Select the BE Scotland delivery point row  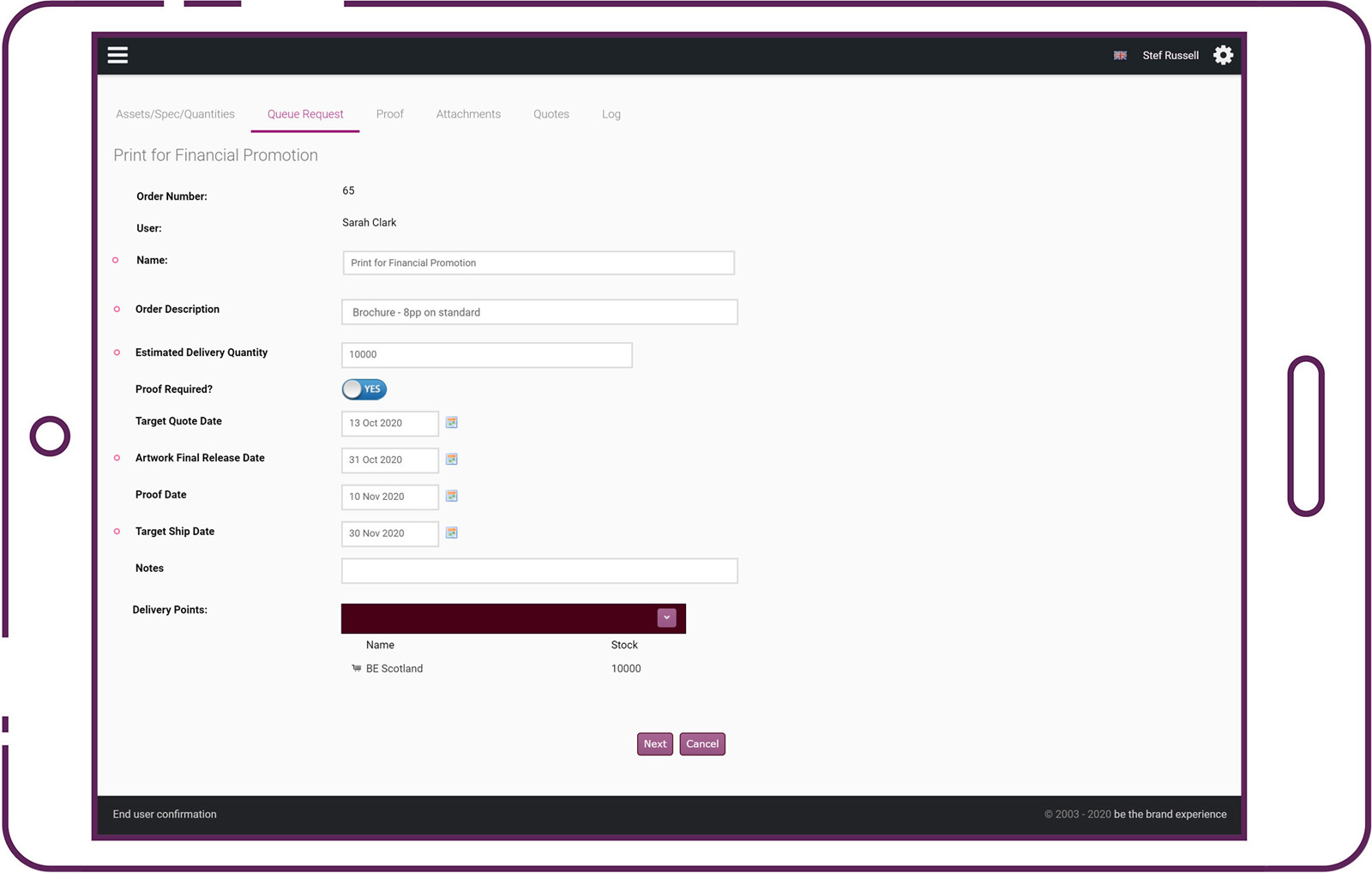tap(514, 669)
